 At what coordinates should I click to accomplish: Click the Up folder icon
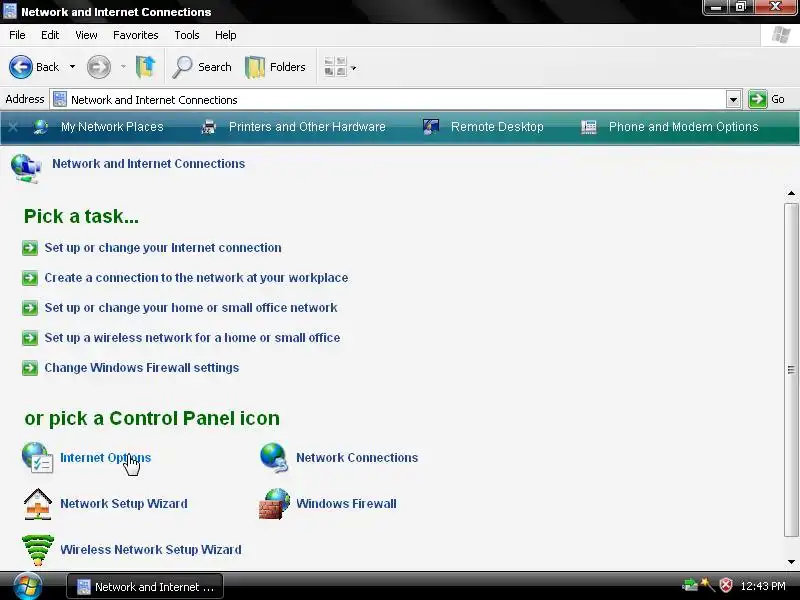[145, 67]
